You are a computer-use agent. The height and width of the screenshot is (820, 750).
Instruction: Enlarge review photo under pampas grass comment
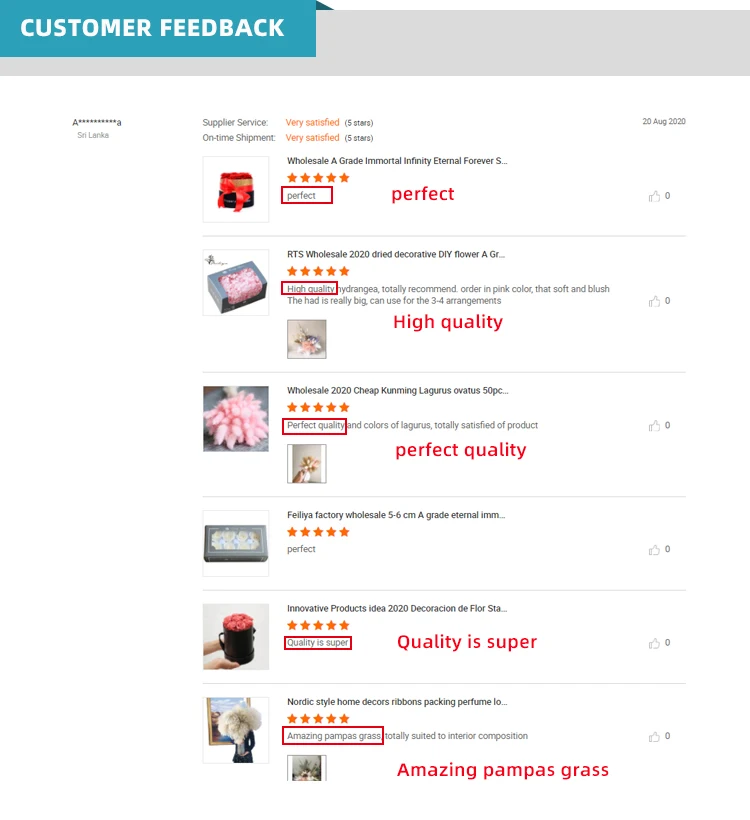(x=306, y=768)
